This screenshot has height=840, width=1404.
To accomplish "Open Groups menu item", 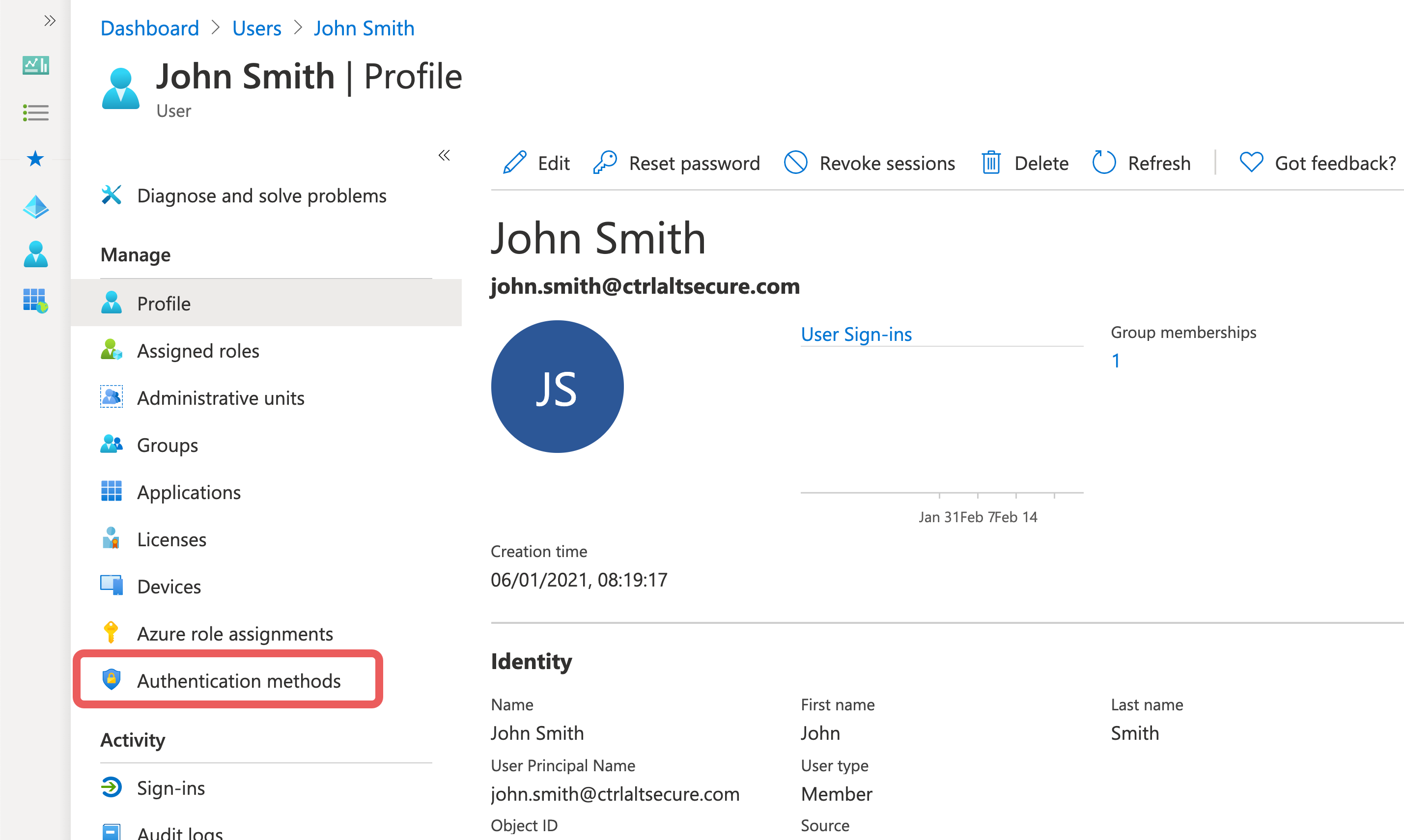I will point(168,446).
